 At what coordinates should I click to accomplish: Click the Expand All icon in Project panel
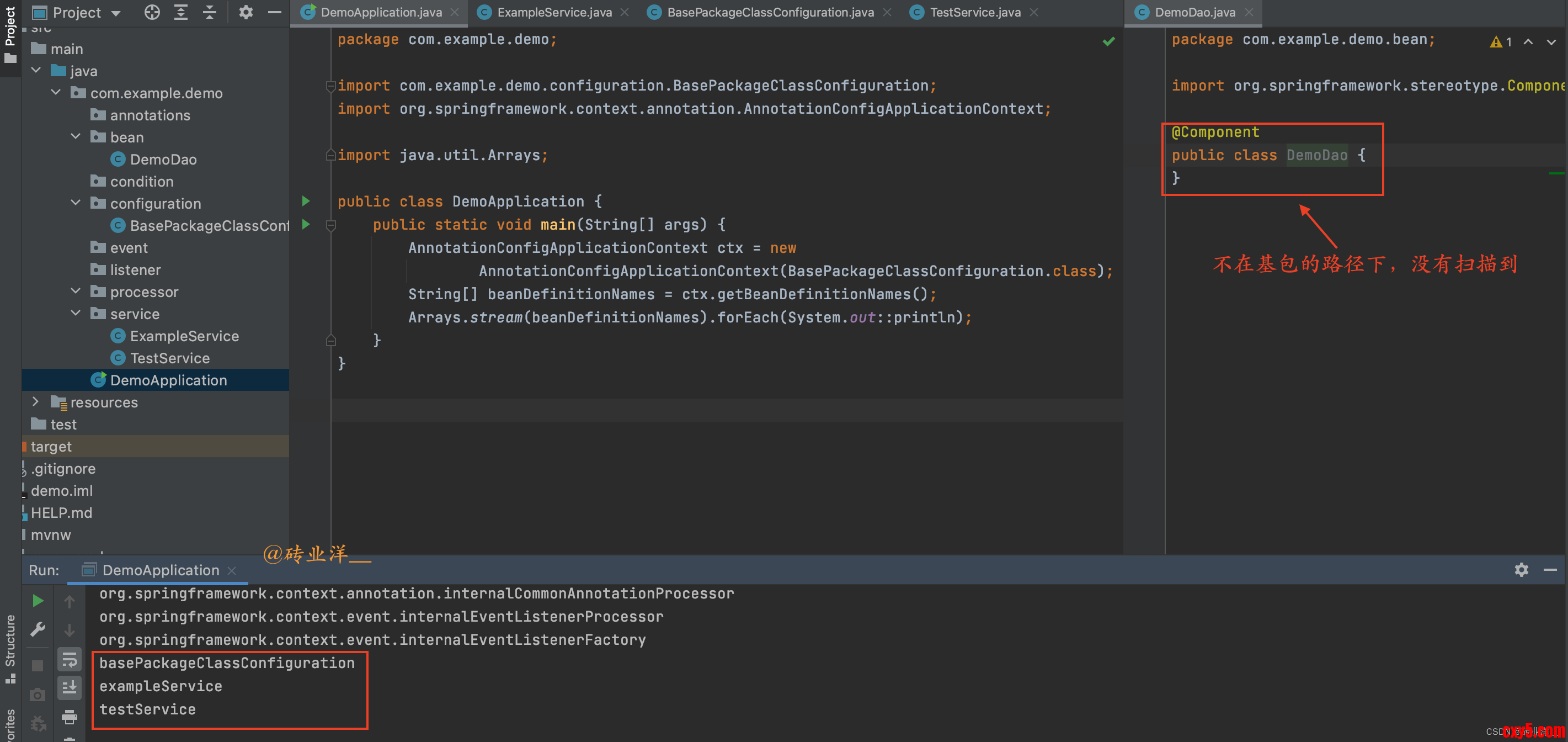[x=181, y=12]
